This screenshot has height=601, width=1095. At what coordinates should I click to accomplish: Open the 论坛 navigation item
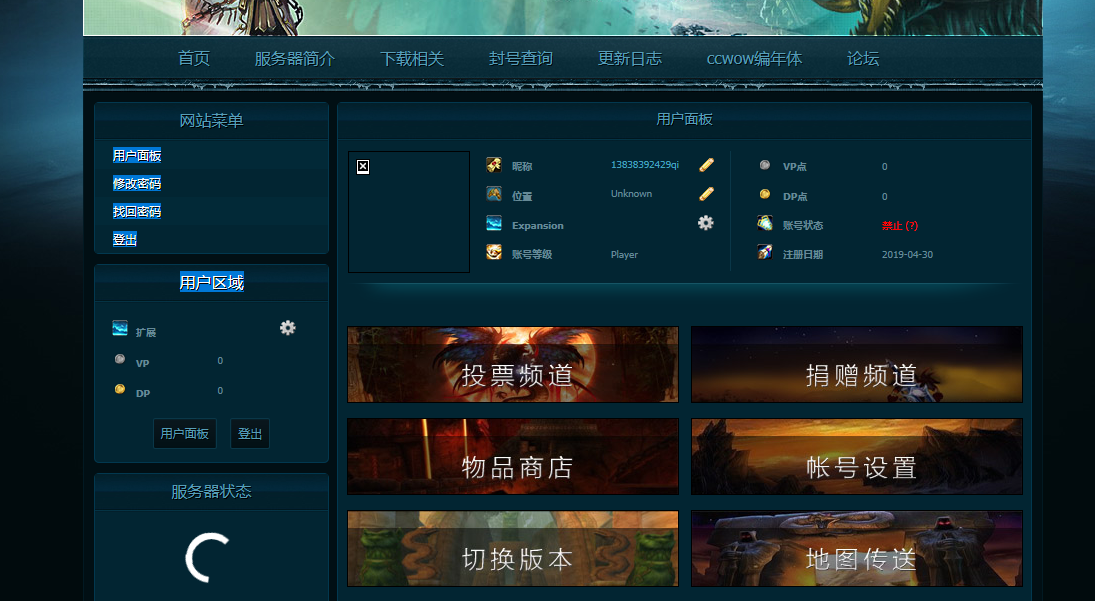click(862, 58)
